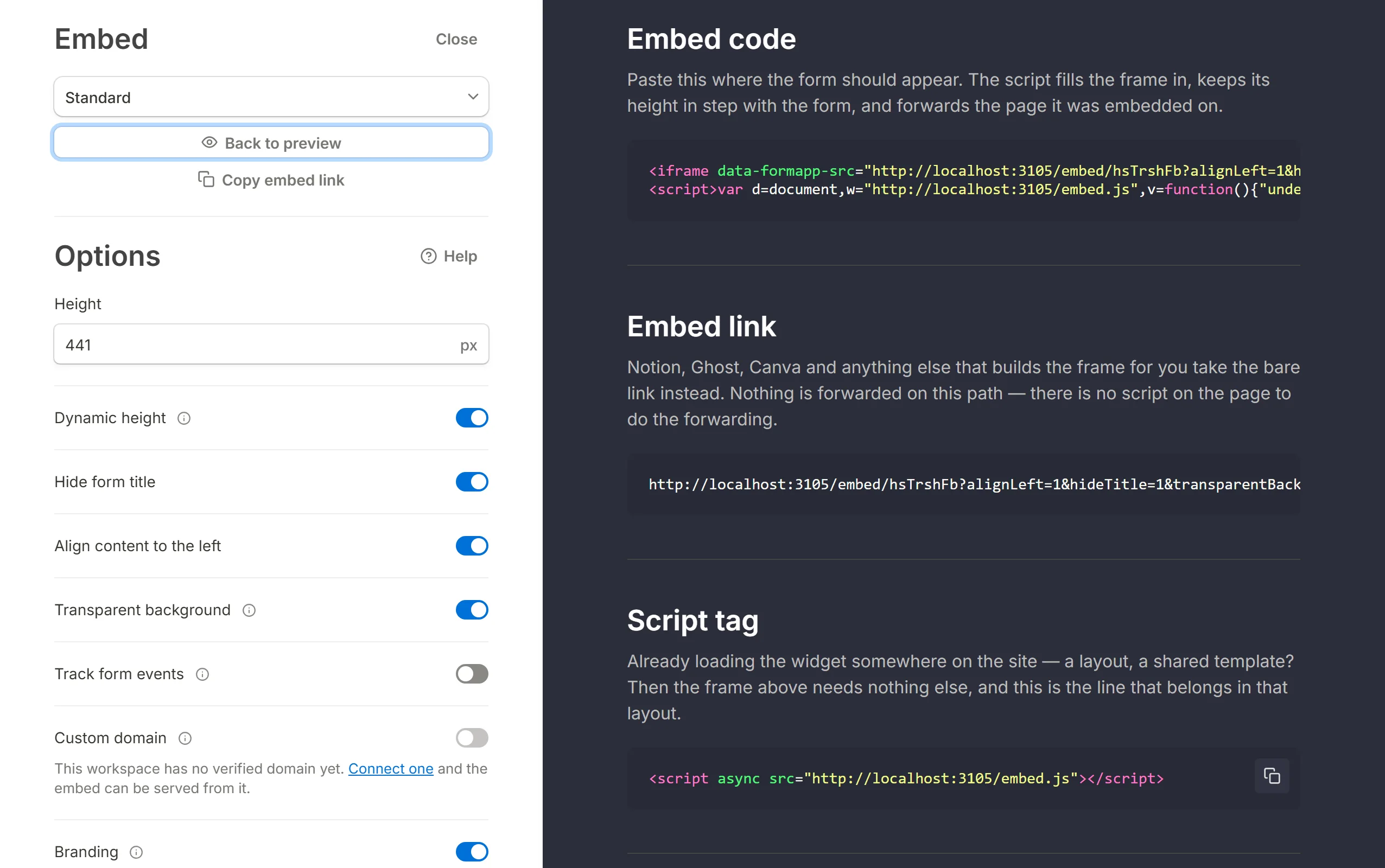Click the help question mark icon

[428, 256]
